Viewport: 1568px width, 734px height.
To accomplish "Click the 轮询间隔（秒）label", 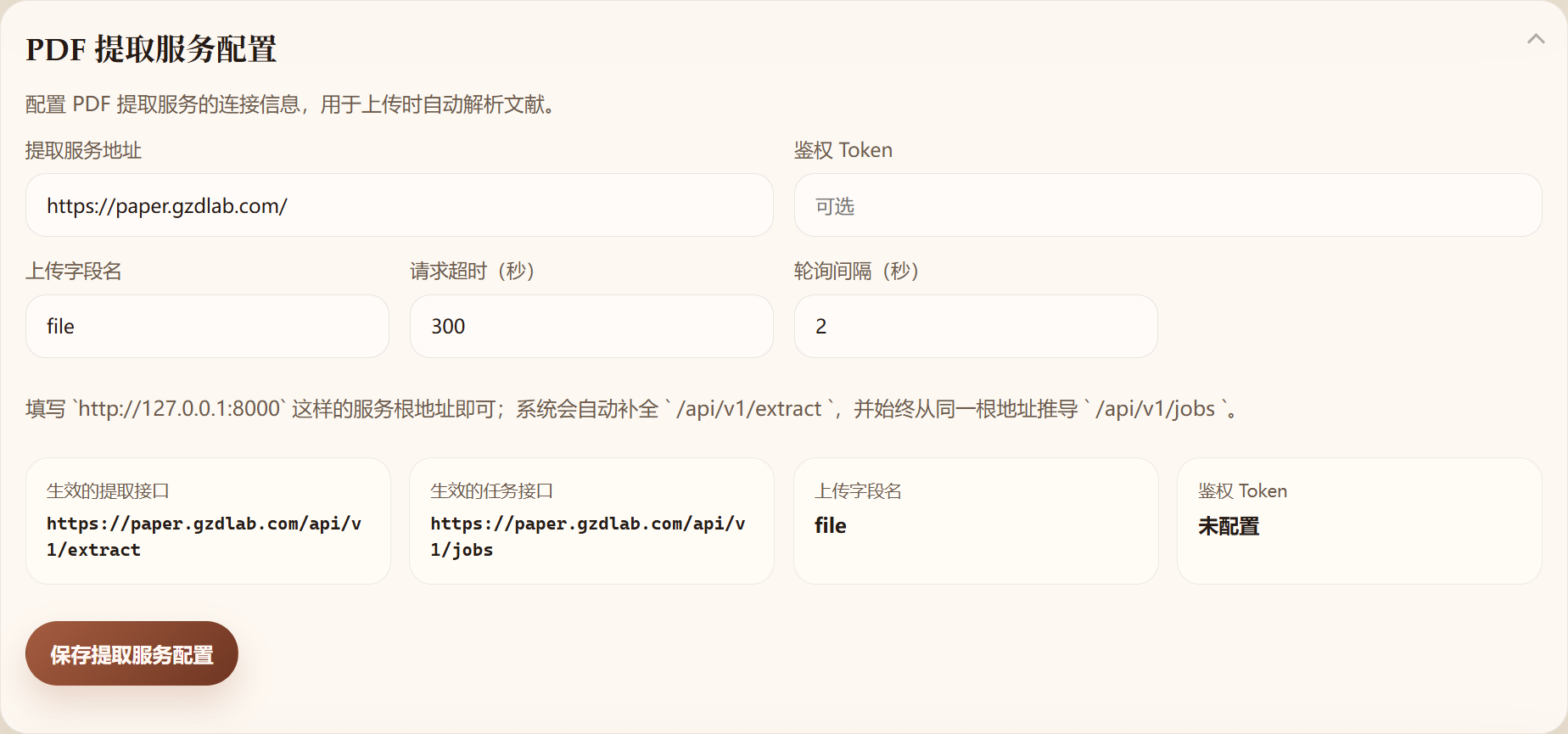I will (856, 271).
